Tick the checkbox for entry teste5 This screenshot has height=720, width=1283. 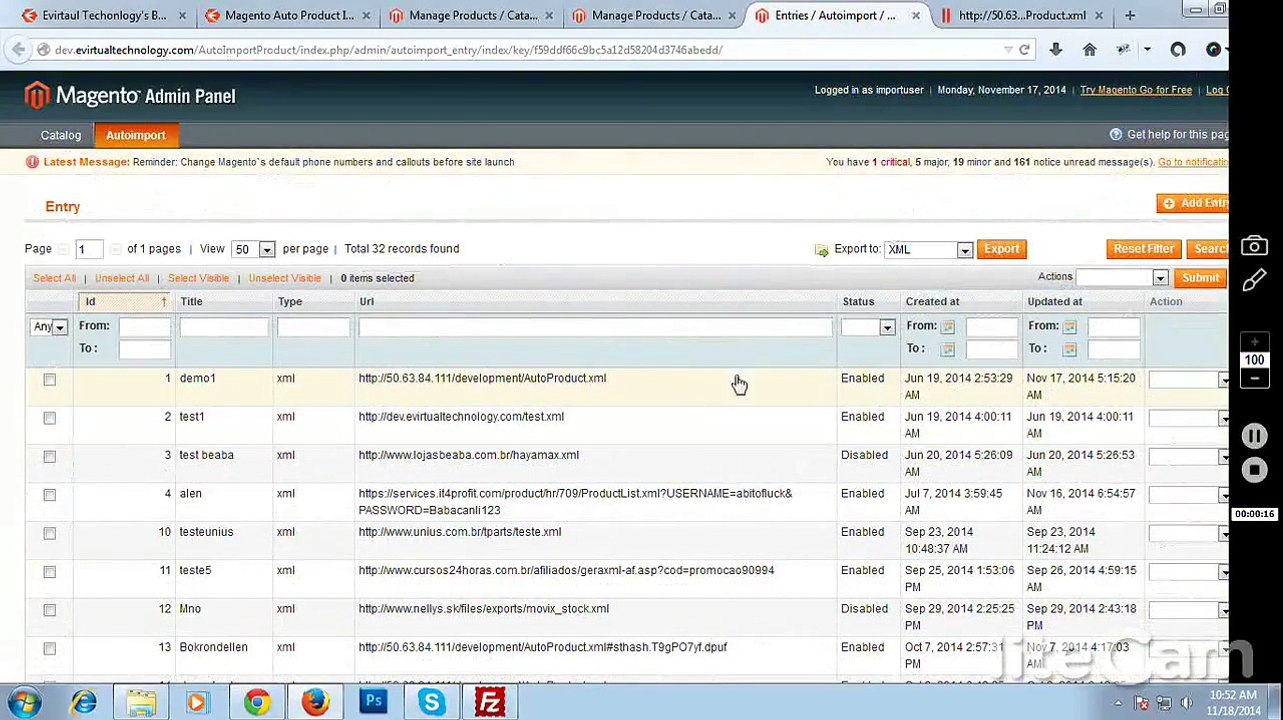point(49,571)
